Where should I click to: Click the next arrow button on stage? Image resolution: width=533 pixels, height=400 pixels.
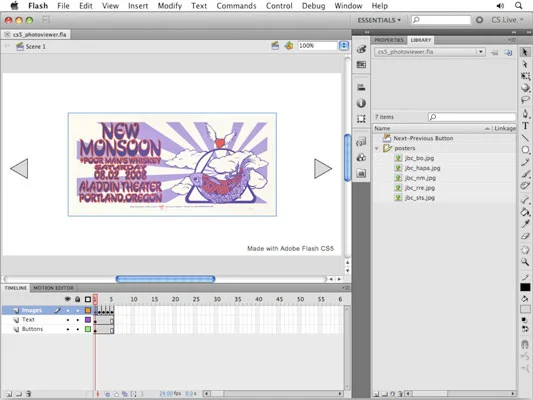[x=323, y=169]
